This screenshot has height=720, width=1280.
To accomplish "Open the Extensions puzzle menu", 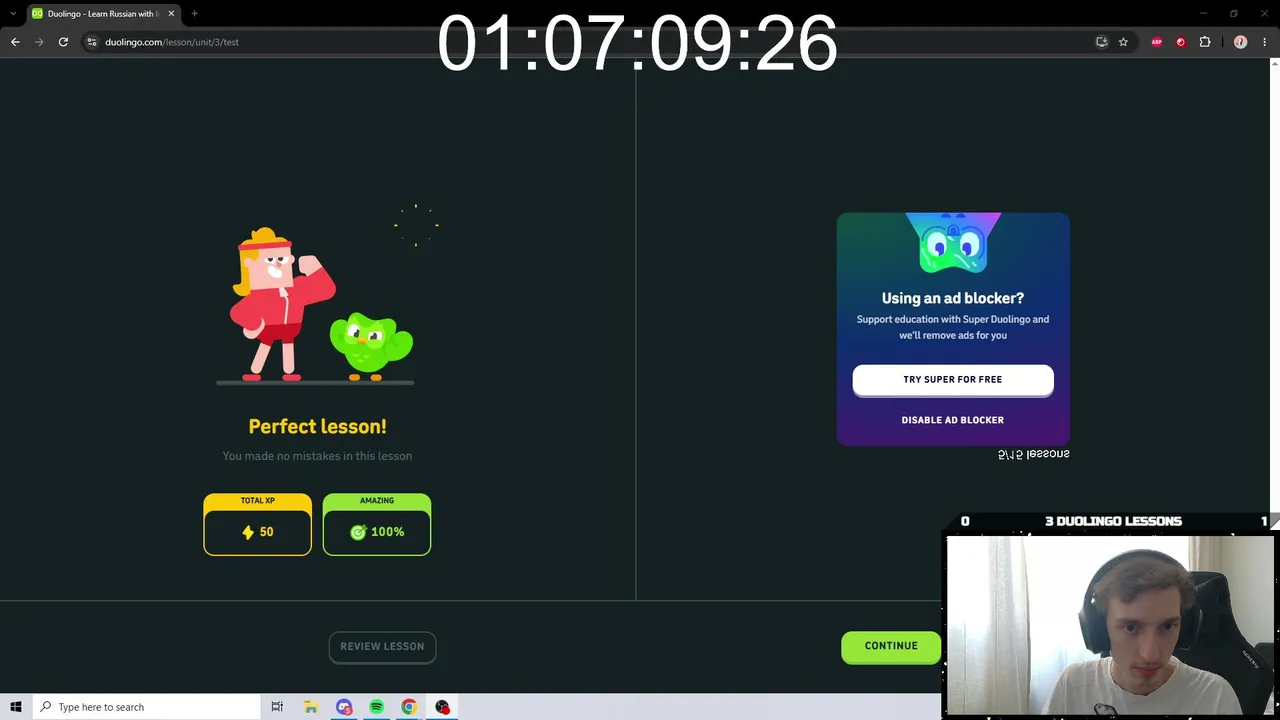I will click(x=1205, y=42).
